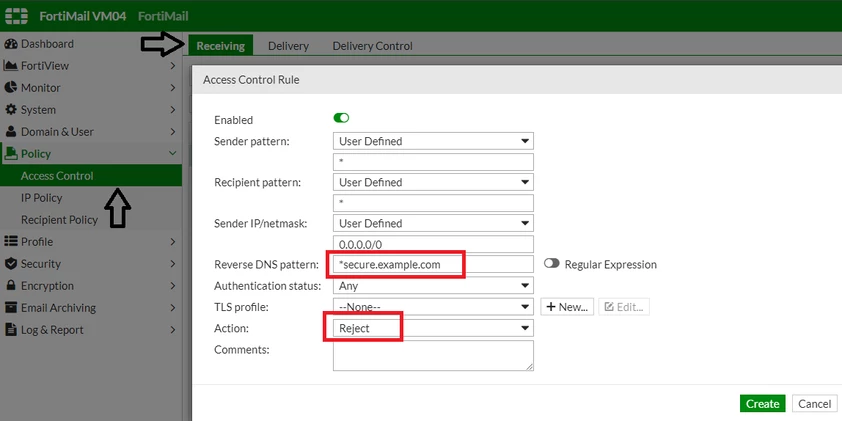842x421 pixels.
Task: Open the Sender IP/netmask dropdown
Action: [x=433, y=223]
